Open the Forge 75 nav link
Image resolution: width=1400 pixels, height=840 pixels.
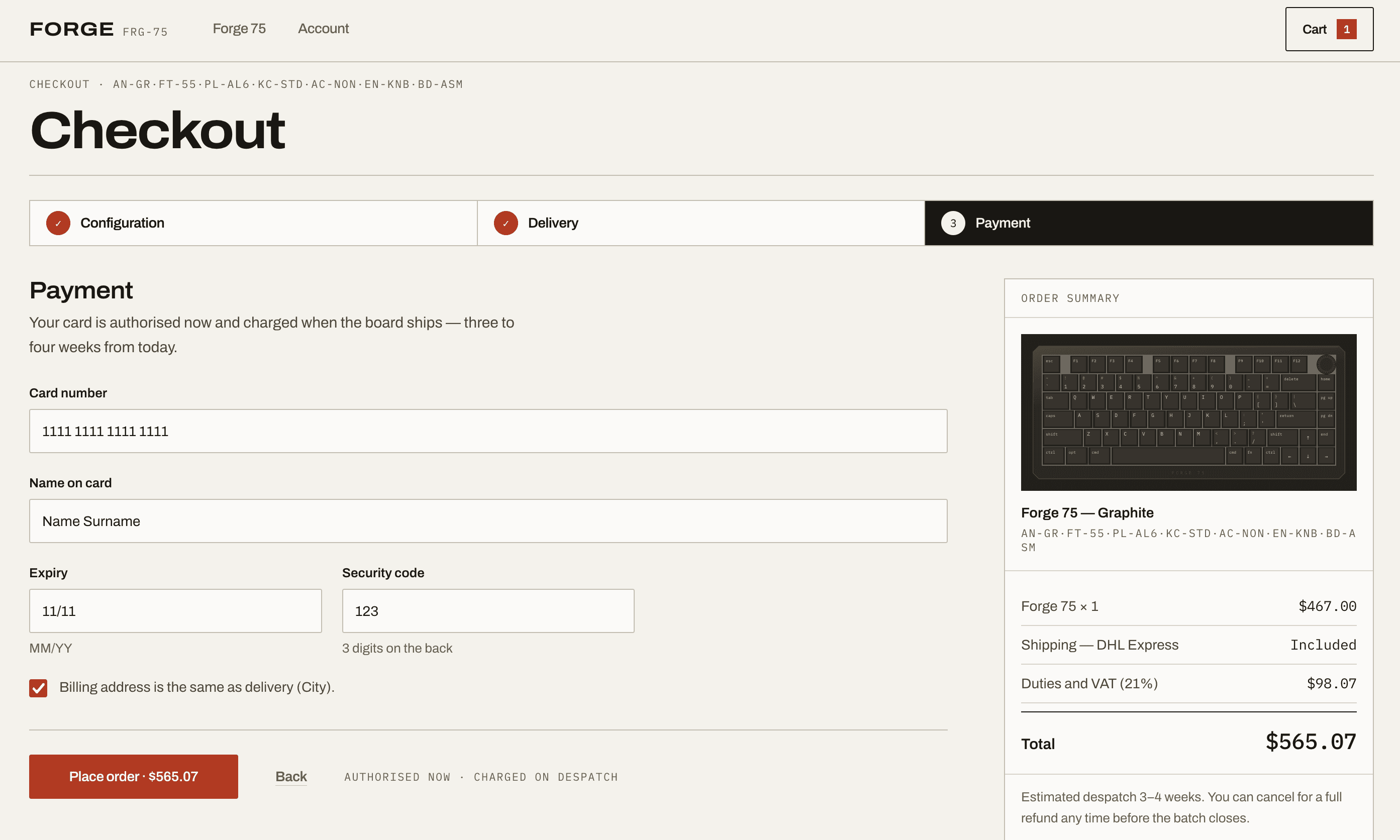239,29
